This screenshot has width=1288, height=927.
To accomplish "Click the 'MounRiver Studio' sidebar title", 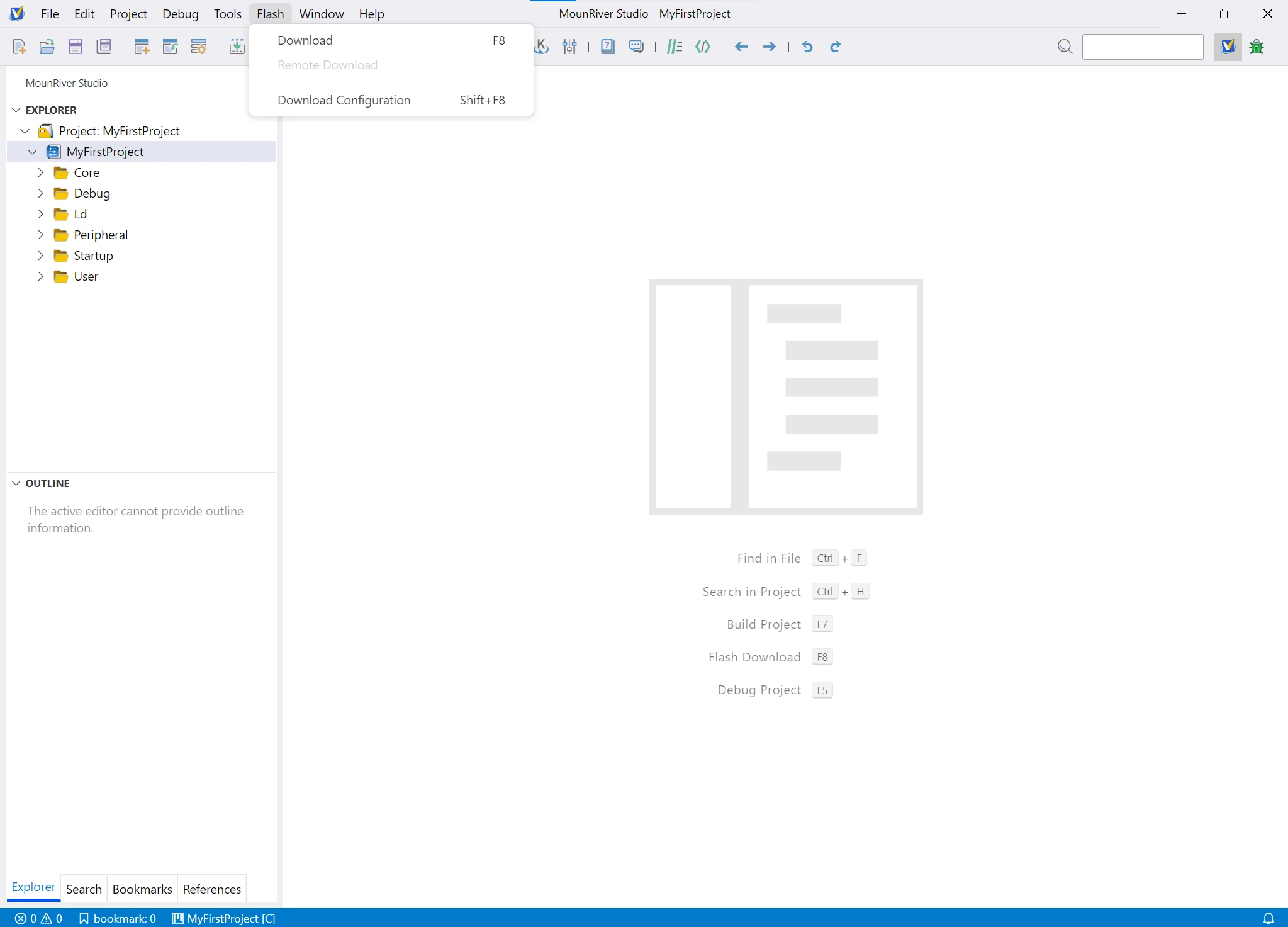I will point(67,83).
